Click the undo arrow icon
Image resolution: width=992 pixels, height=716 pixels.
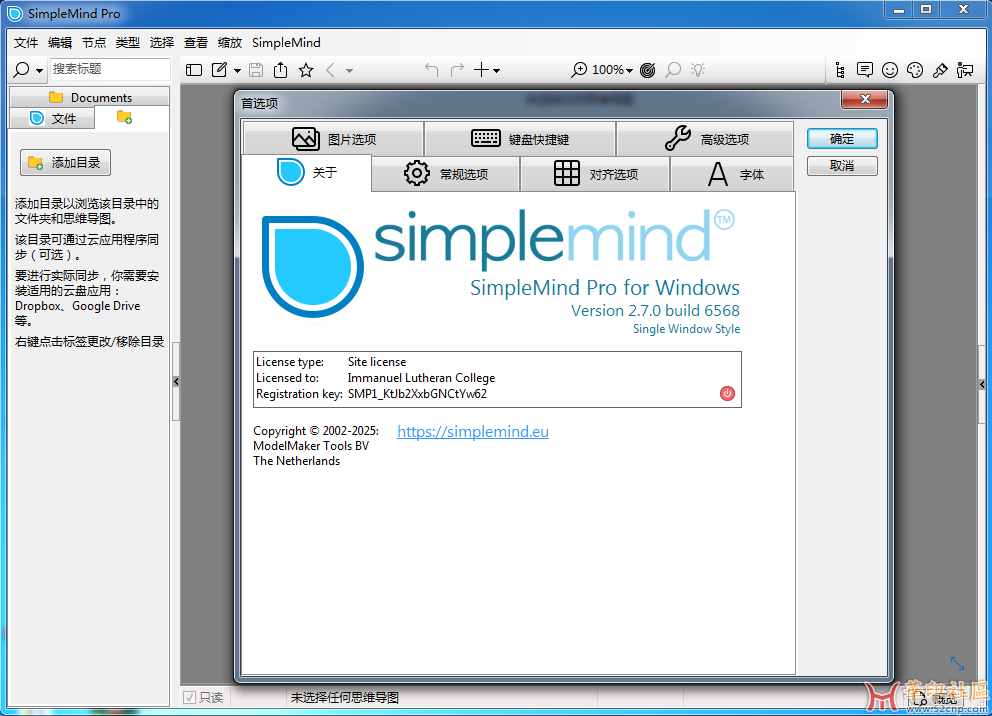point(431,70)
